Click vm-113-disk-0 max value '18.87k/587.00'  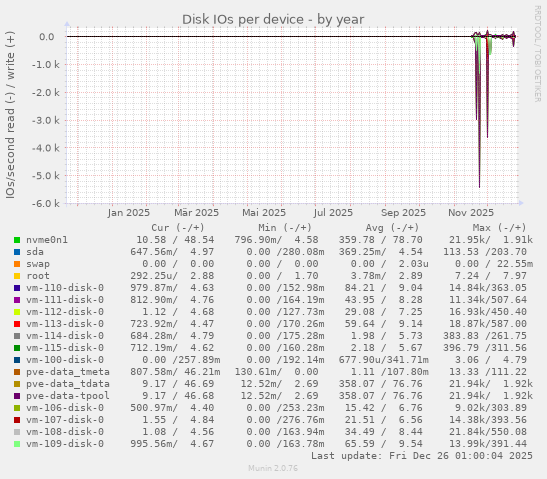(x=488, y=324)
